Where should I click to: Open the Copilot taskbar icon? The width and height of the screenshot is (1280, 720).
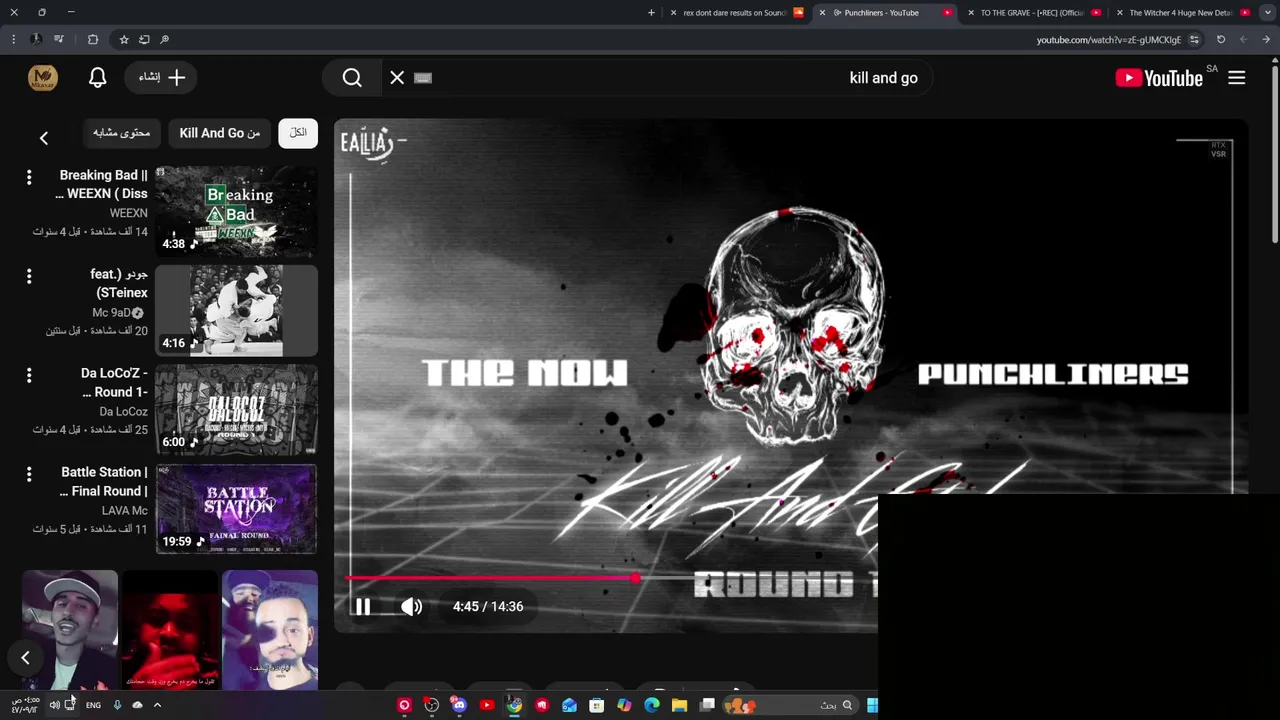point(624,705)
